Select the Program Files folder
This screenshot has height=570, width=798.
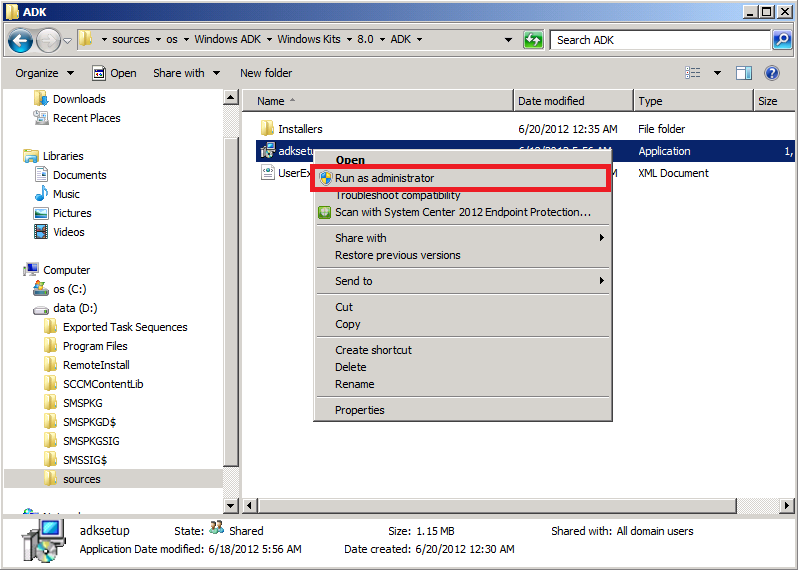[x=85, y=346]
